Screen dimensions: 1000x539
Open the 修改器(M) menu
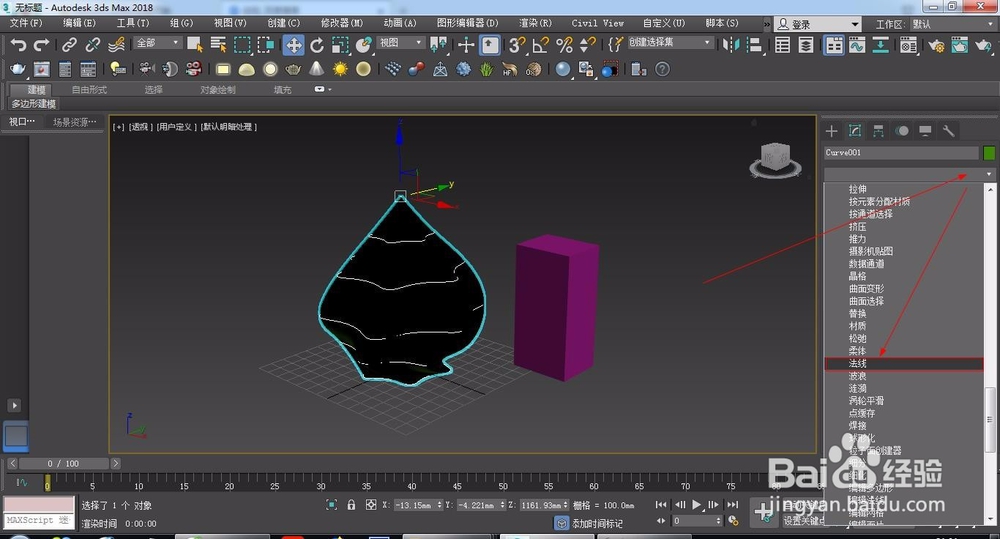point(342,23)
